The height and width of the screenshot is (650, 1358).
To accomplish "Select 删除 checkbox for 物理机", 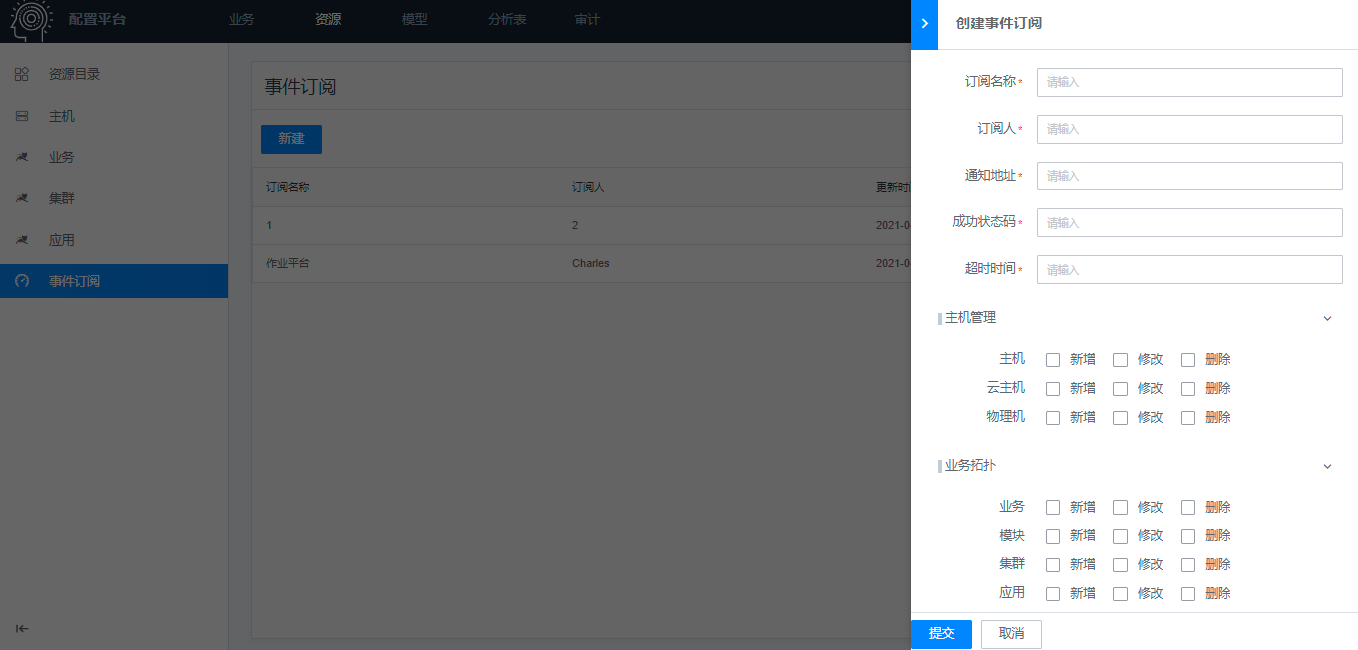I will pos(1188,418).
